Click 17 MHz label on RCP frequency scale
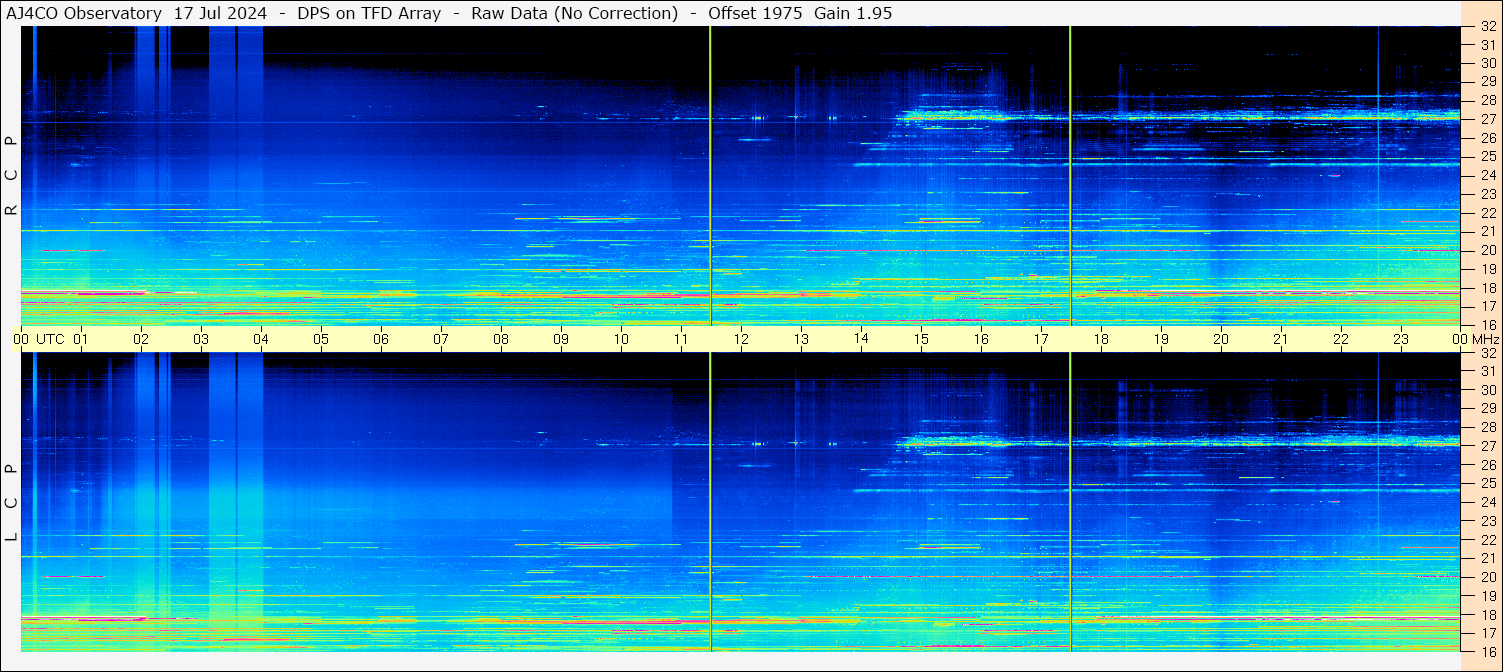 pos(1487,306)
